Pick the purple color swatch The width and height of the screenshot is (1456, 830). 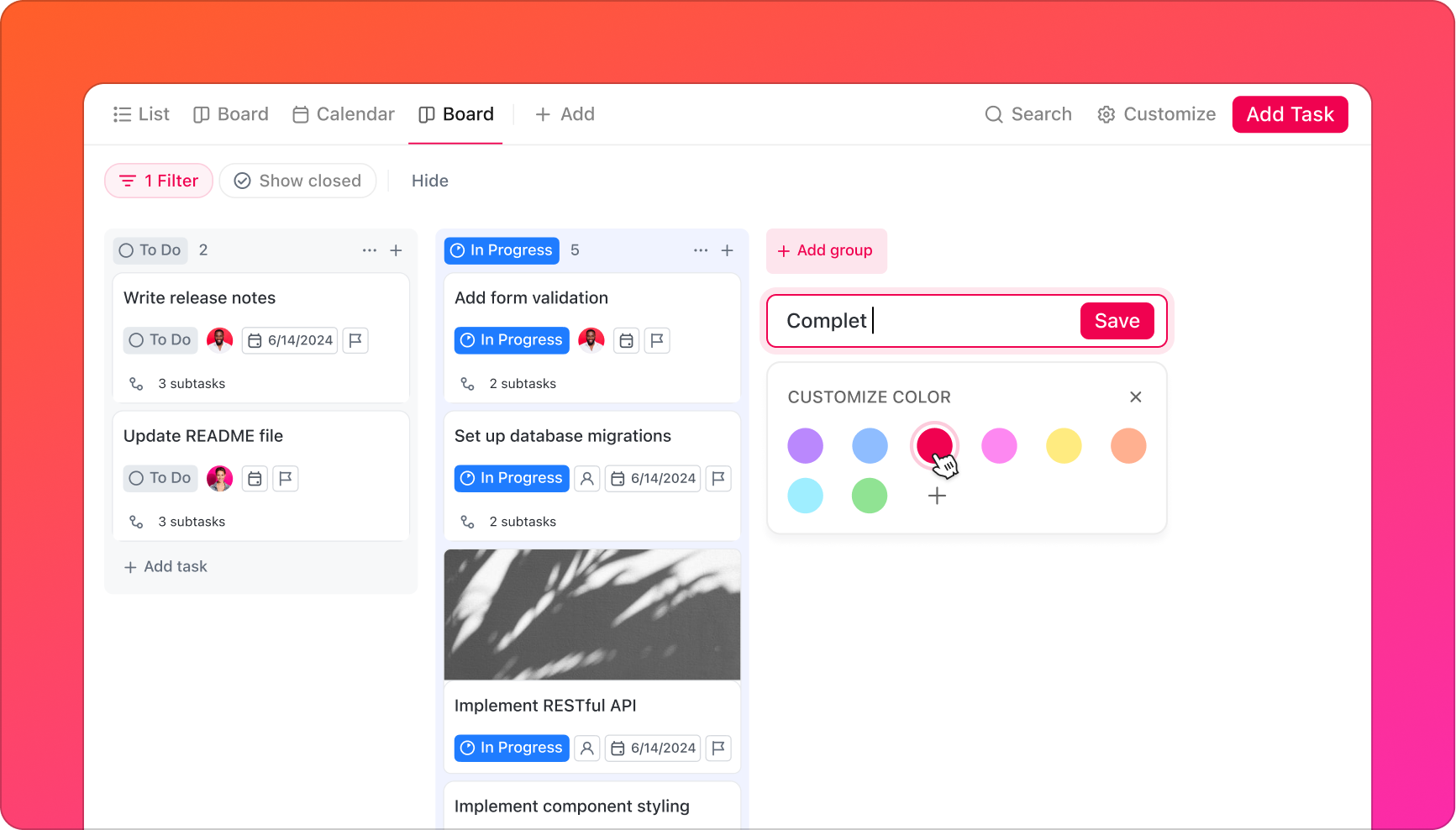click(x=805, y=445)
